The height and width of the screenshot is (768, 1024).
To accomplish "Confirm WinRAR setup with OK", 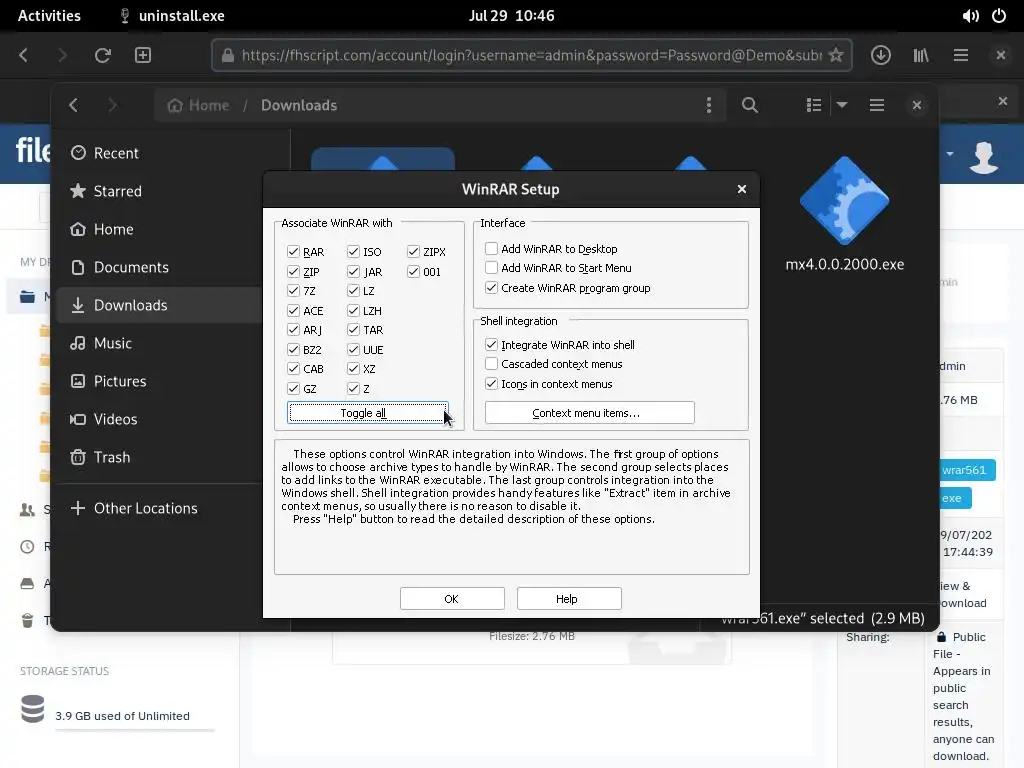I will (452, 598).
